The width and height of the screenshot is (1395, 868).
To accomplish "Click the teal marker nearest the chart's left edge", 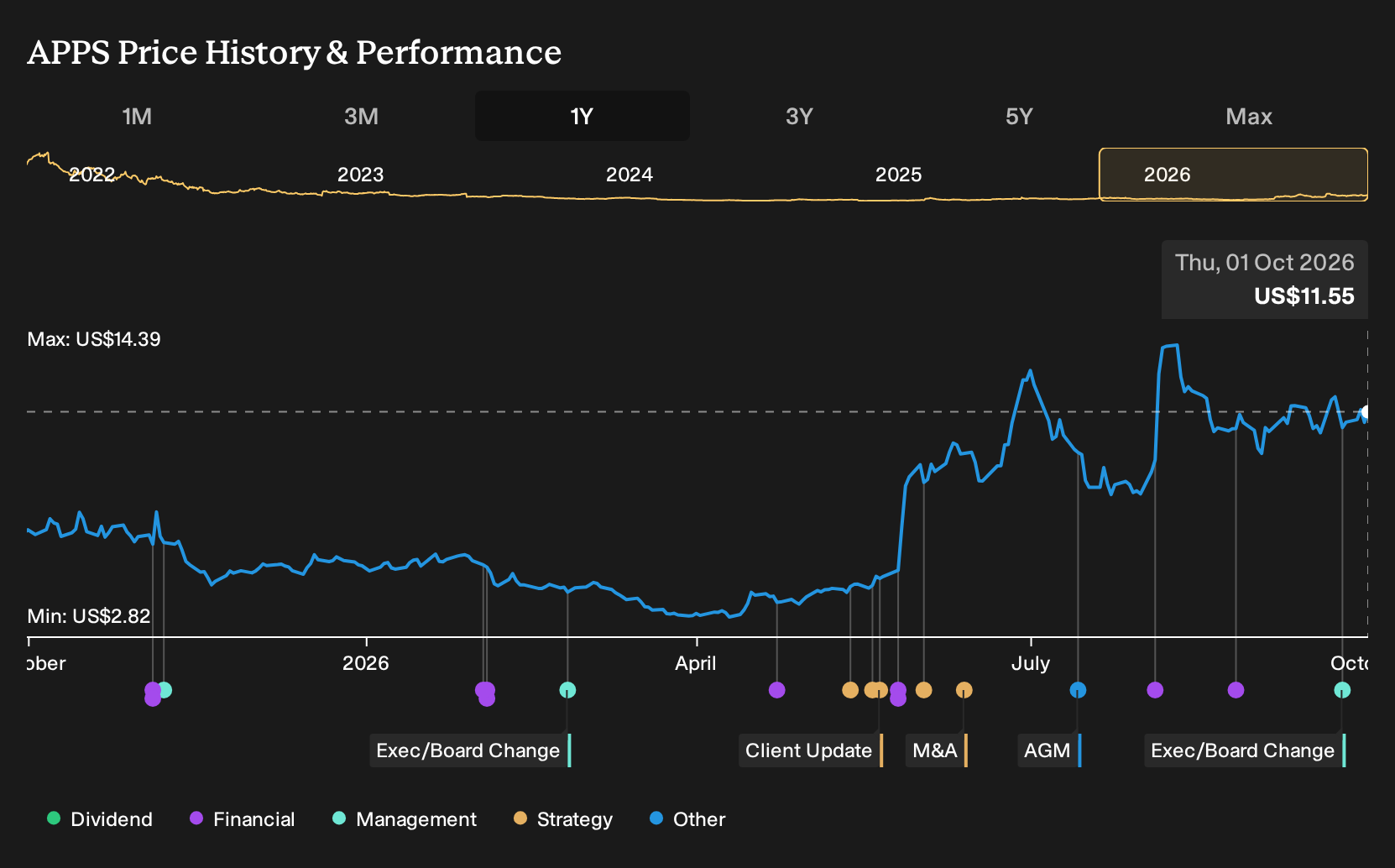I will click(x=165, y=690).
